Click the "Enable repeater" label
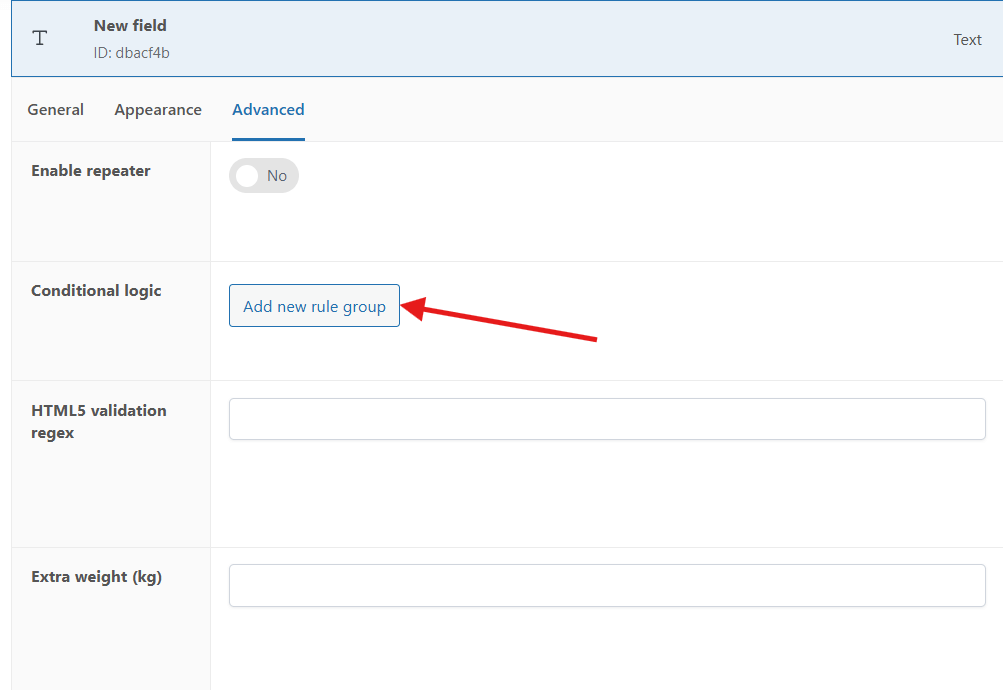This screenshot has width=1003, height=690. tap(91, 171)
